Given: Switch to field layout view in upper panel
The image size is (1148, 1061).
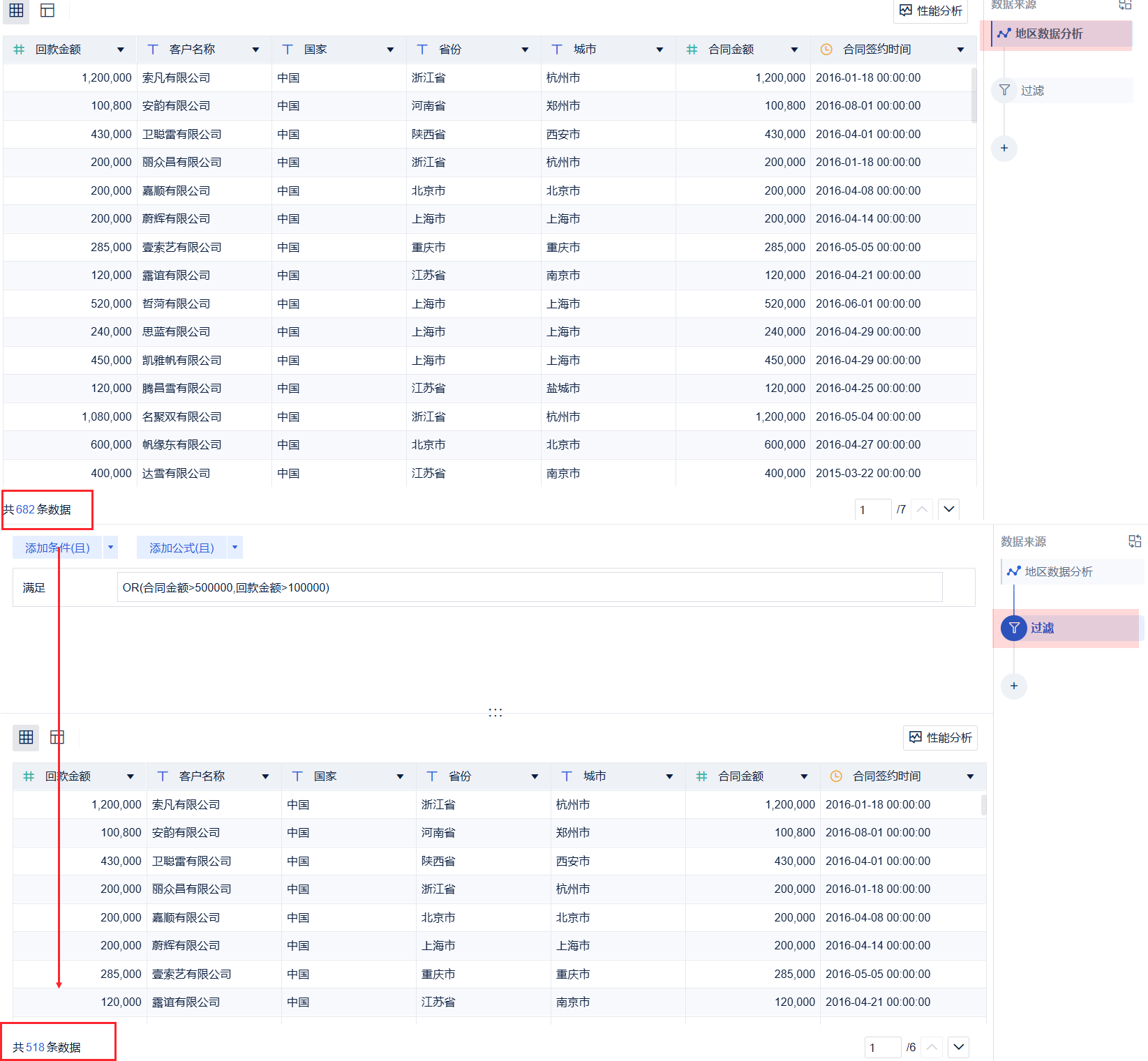Looking at the screenshot, I should click(47, 10).
